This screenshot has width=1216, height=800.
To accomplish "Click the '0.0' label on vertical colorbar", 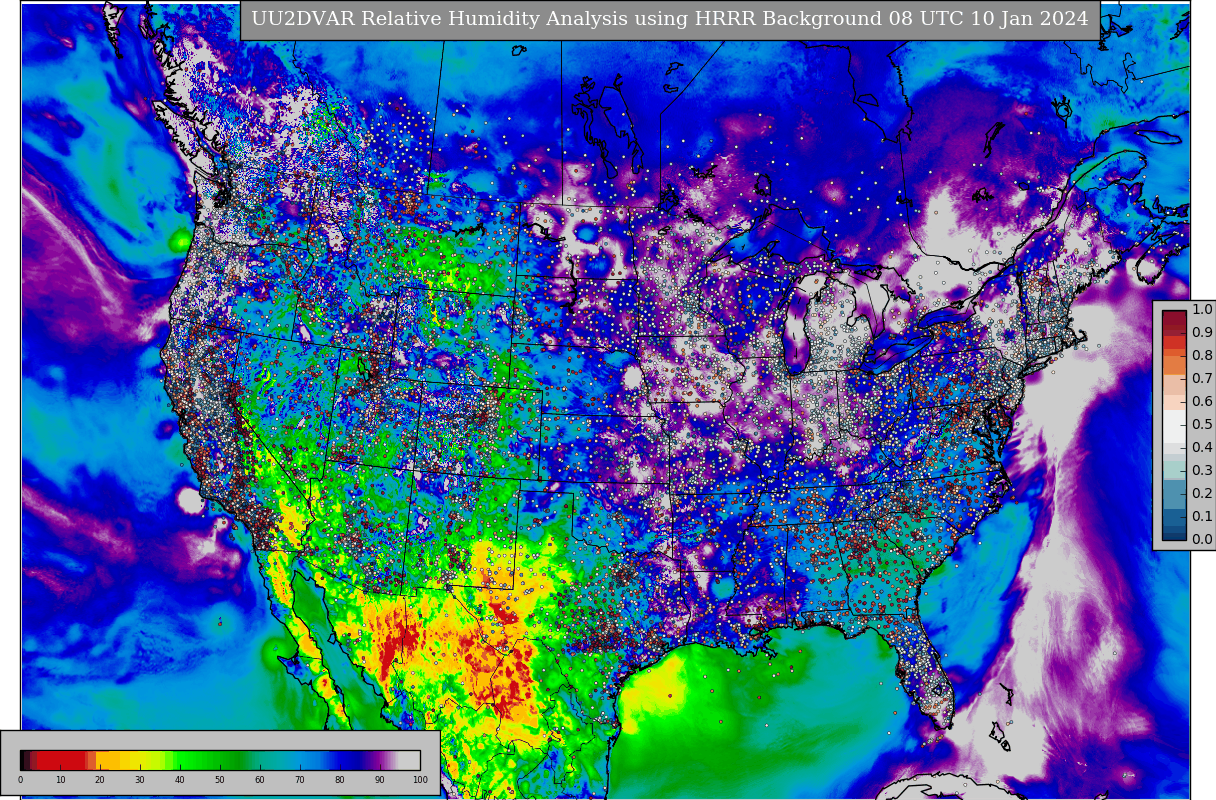I will [x=1201, y=539].
